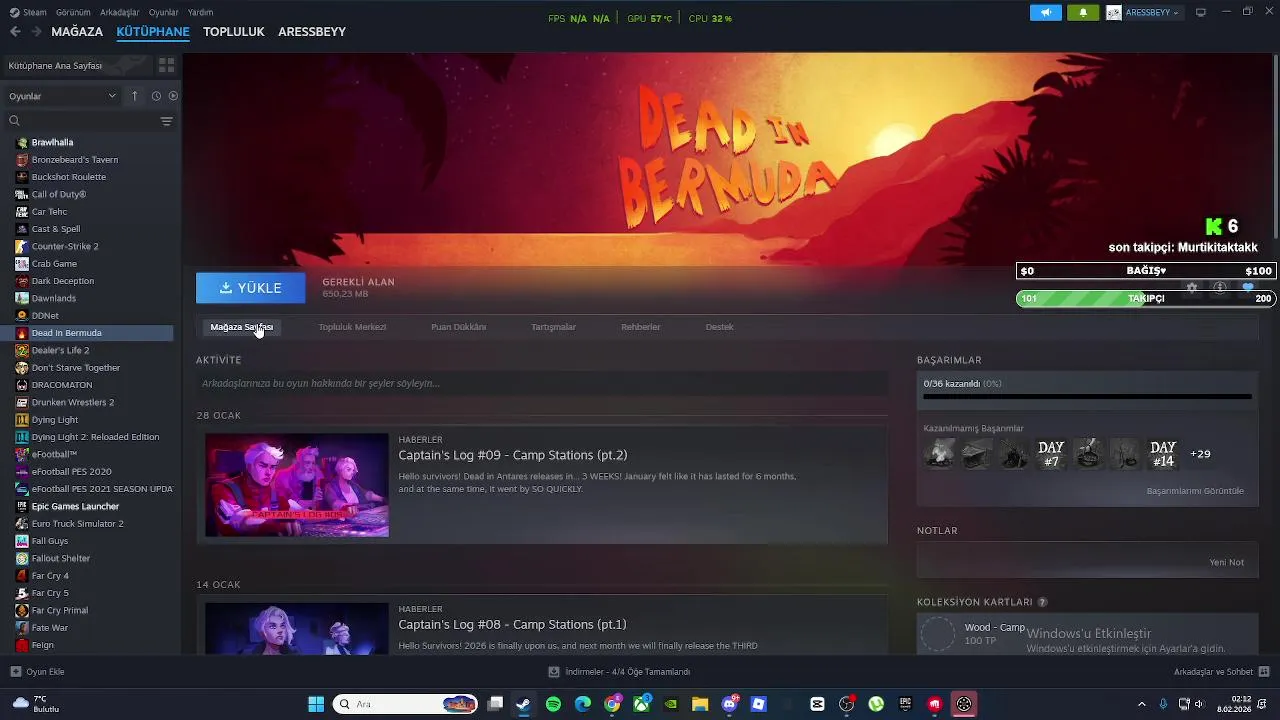Viewport: 1280px width, 720px height.
Task: Switch to the TOPLULUK tab
Action: coord(234,32)
